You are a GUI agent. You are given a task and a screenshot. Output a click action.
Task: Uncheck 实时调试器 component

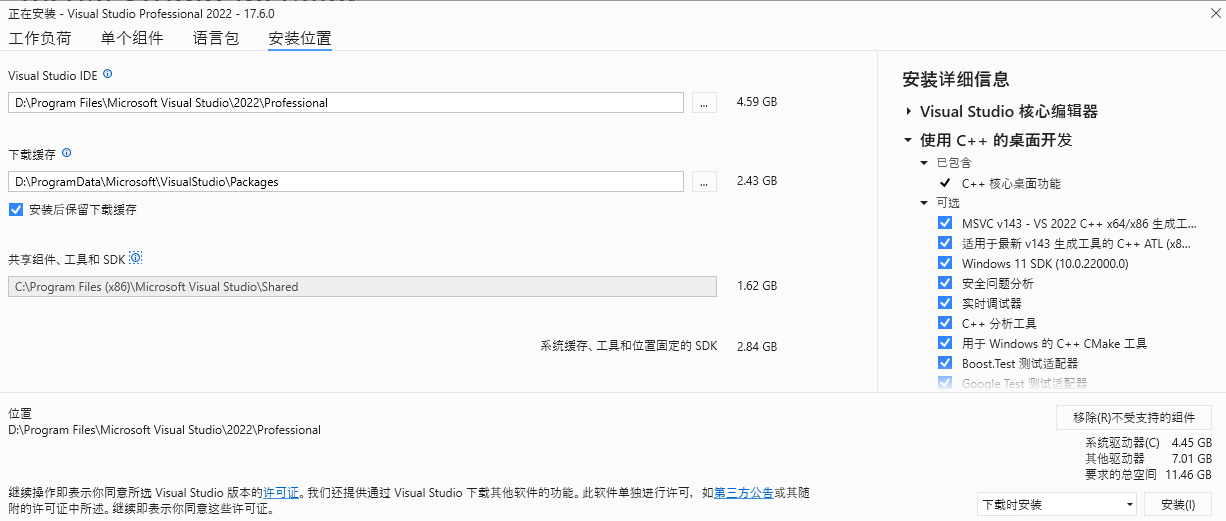click(945, 303)
